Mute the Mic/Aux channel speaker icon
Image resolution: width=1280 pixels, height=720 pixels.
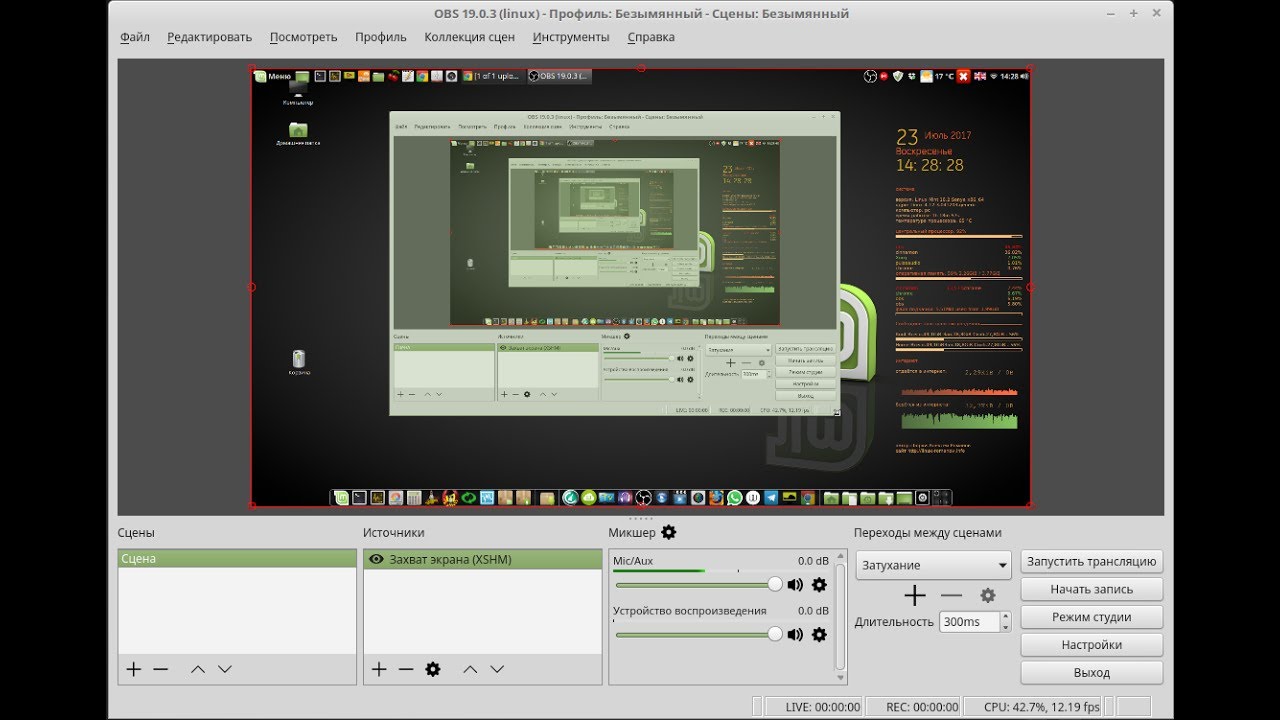795,585
